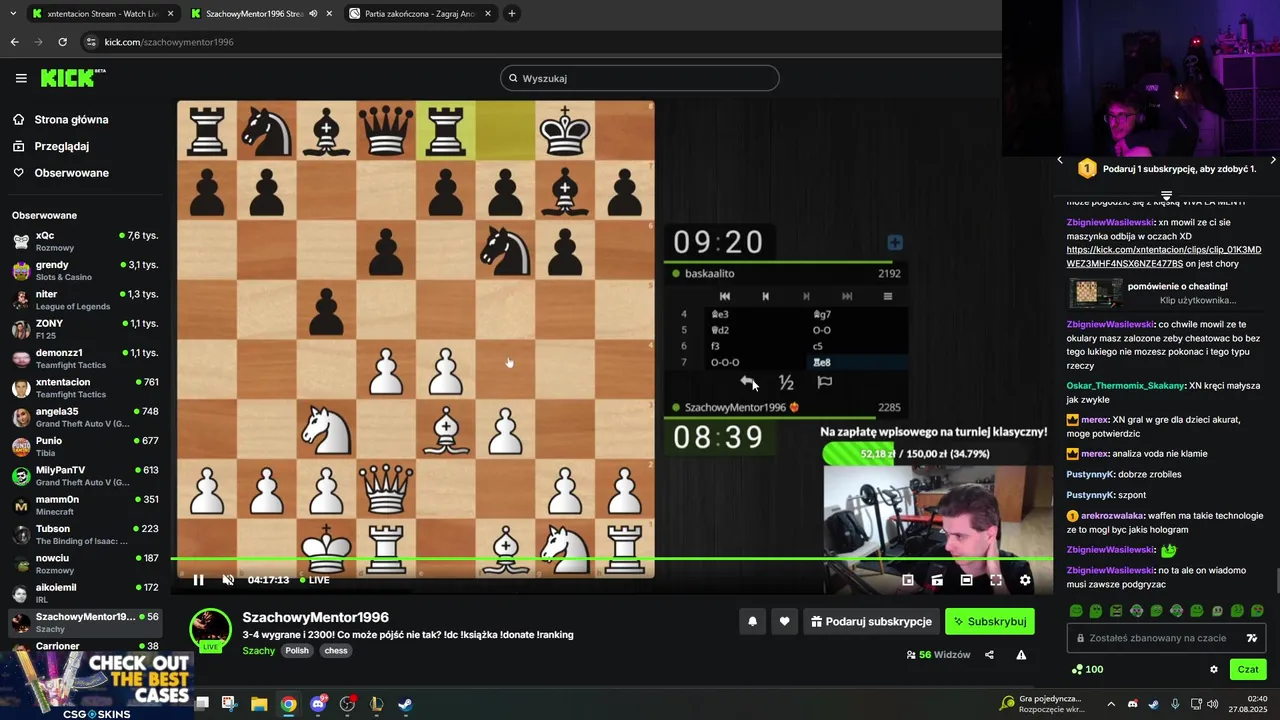This screenshot has height=720, width=1280.
Task: Open the xntentacion clip link in chat
Action: point(1163,257)
